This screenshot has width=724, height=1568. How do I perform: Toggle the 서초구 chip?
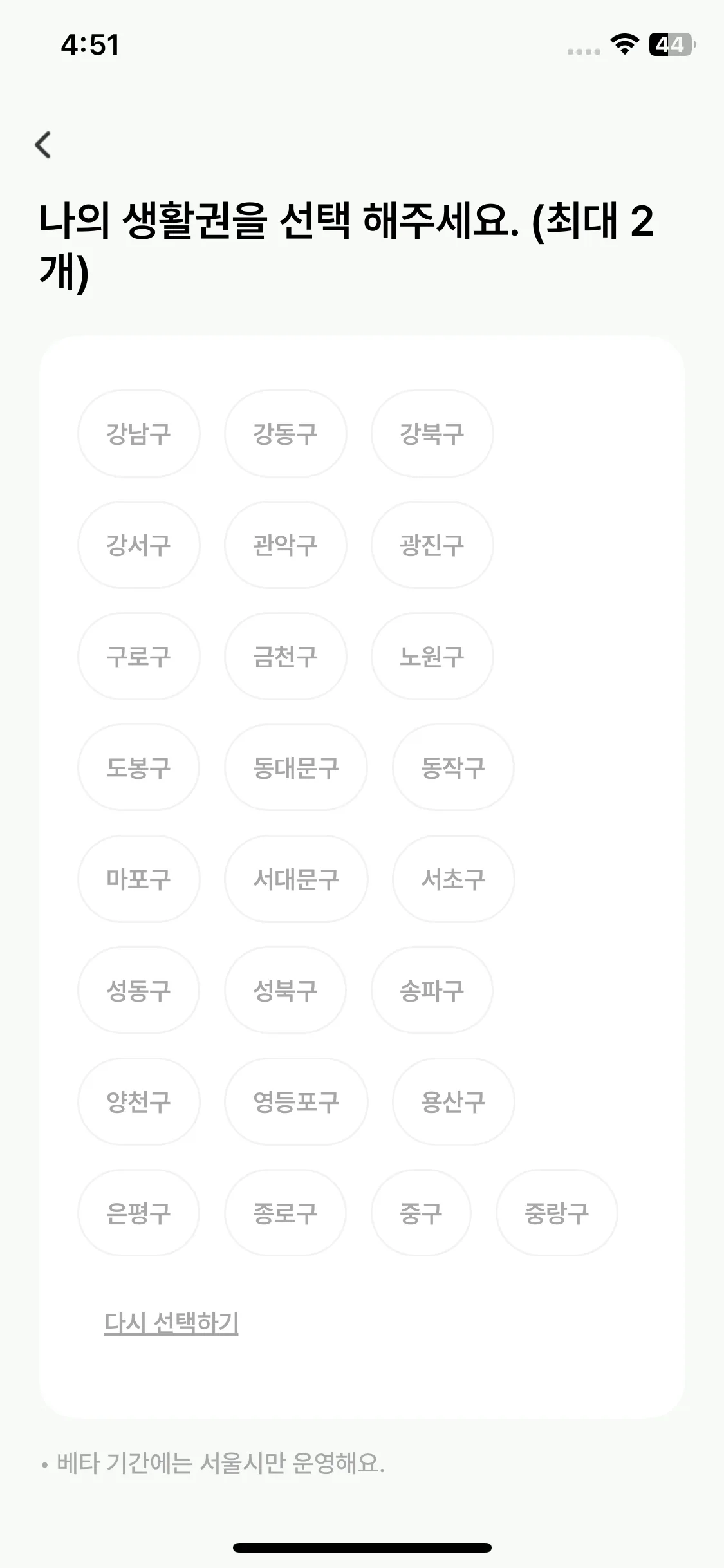click(453, 879)
